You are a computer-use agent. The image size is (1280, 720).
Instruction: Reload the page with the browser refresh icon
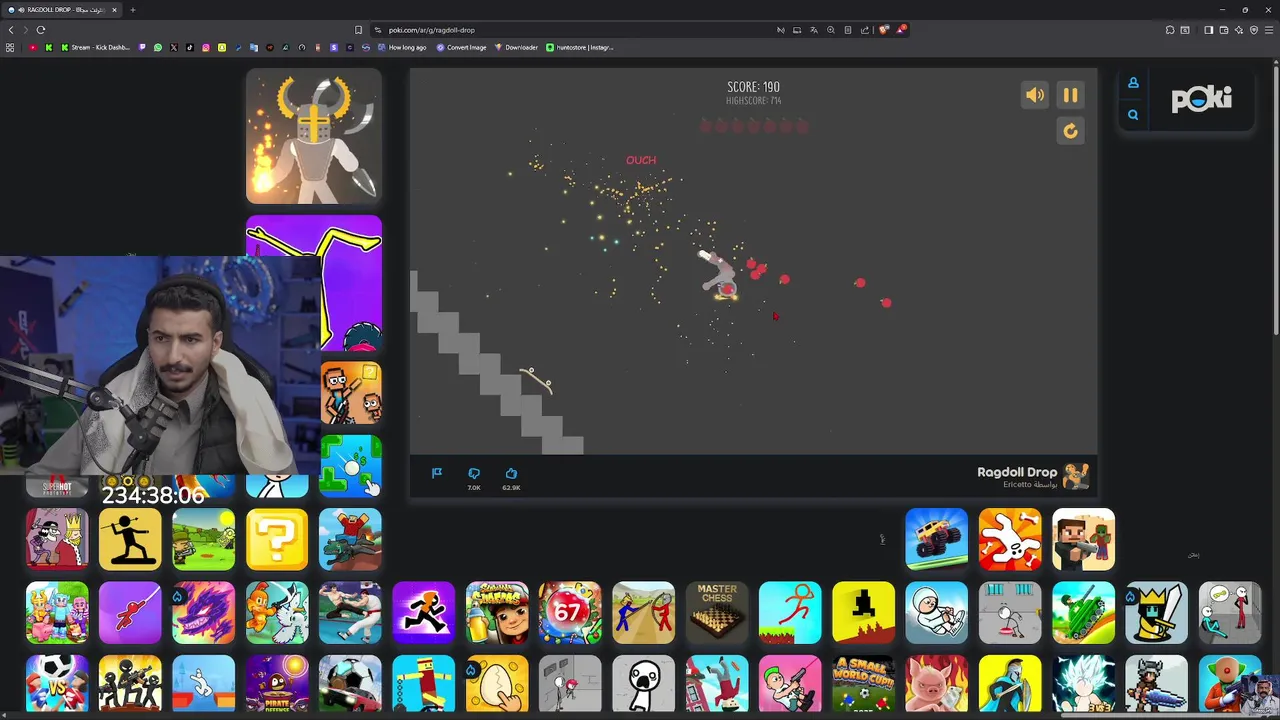[x=41, y=30]
